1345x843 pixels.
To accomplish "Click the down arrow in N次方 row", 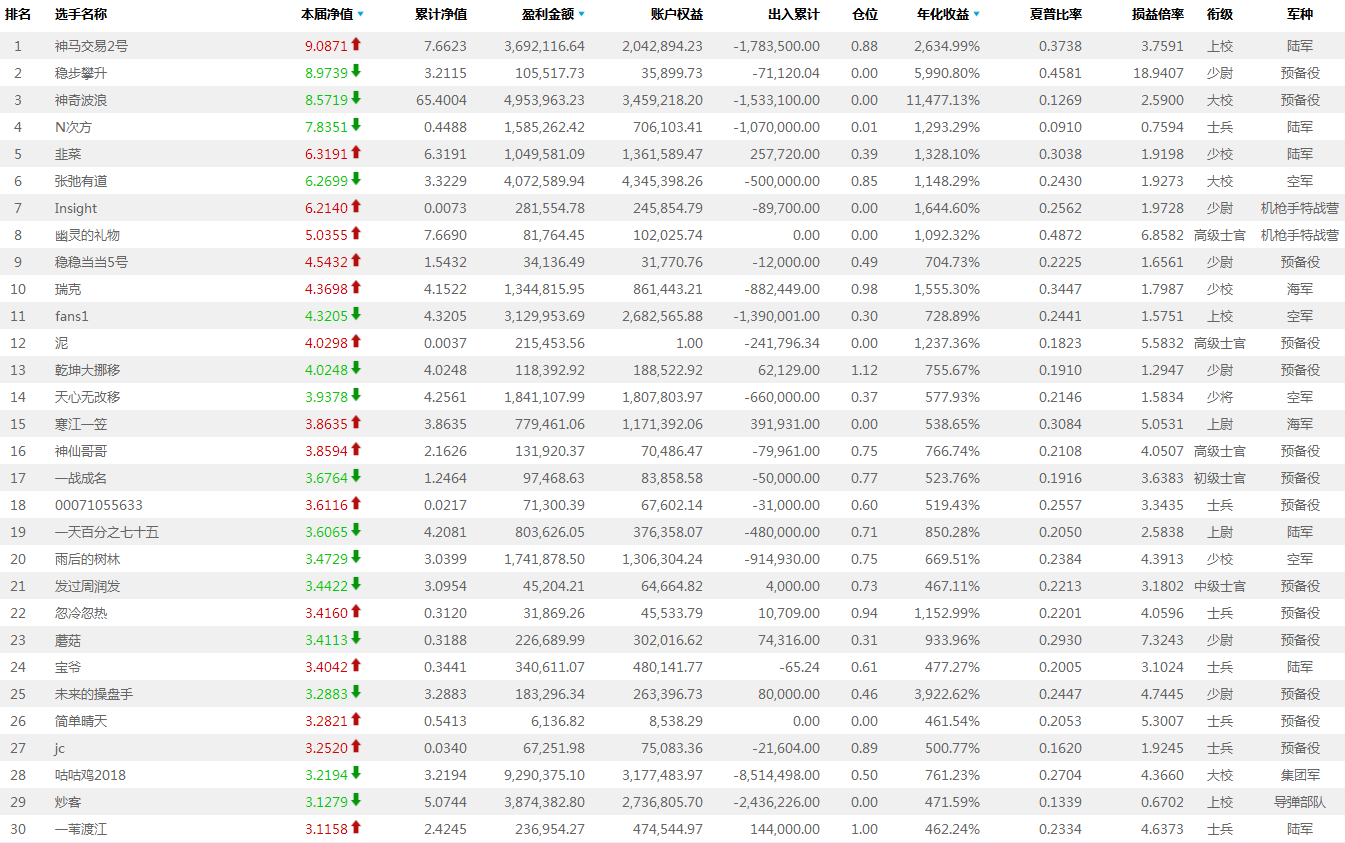I will coord(356,125).
